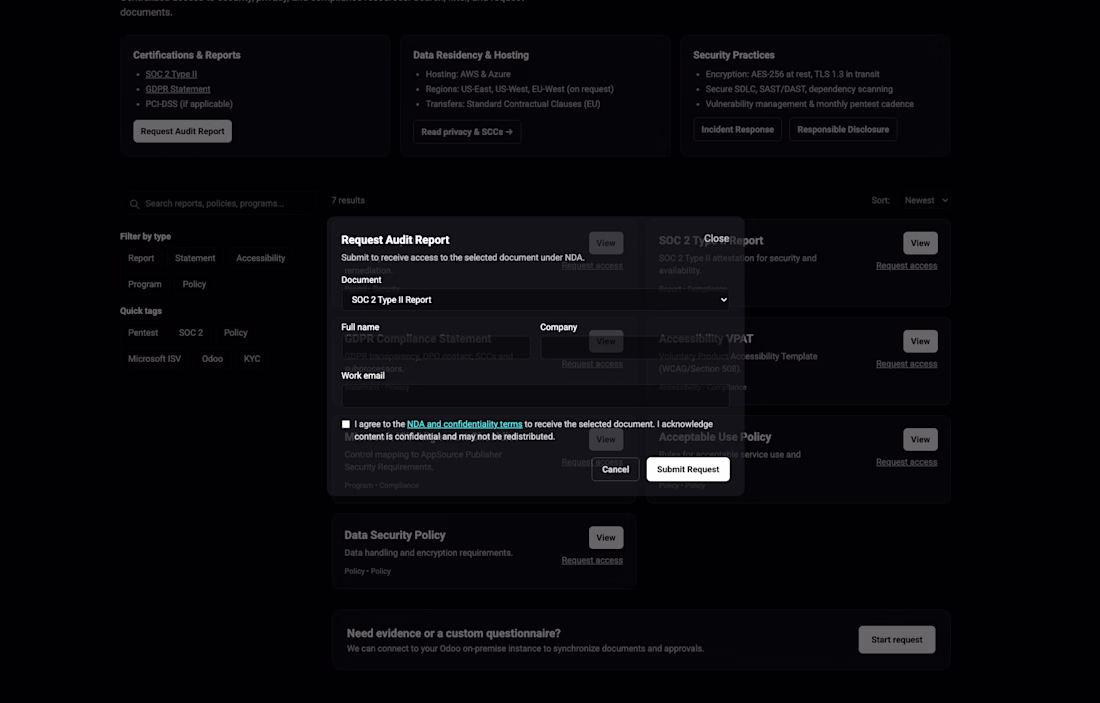1100x703 pixels.
Task: Open Incident Response page
Action: click(x=737, y=130)
